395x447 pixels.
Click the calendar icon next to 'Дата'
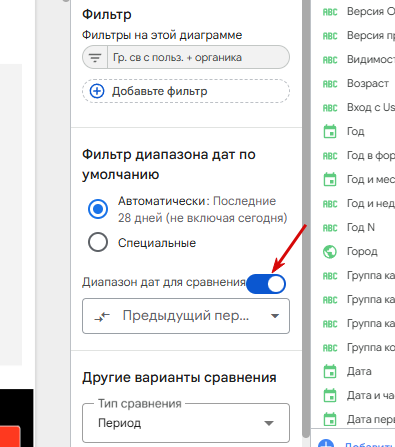coord(330,371)
